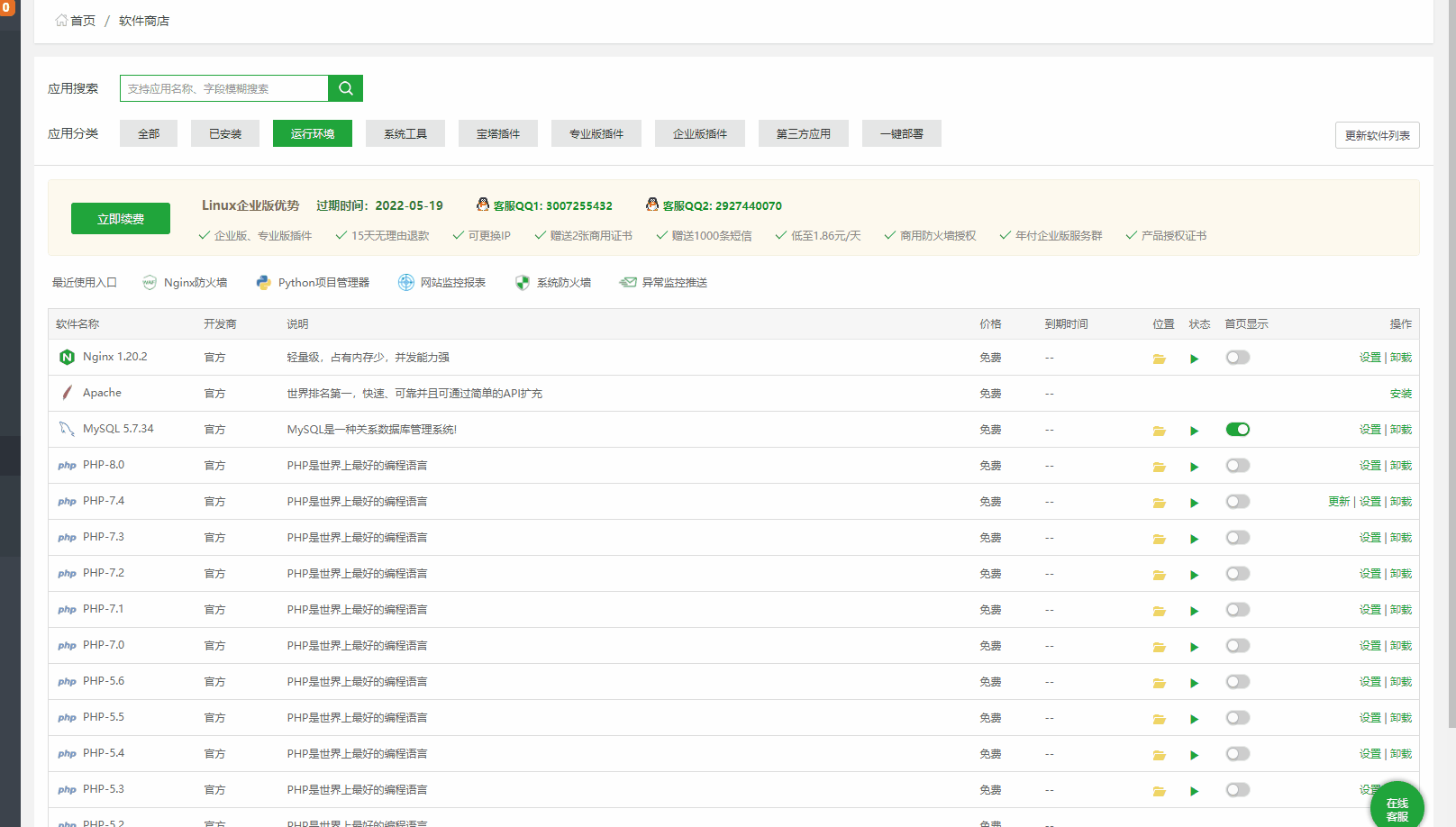Image resolution: width=1456 pixels, height=827 pixels.
Task: Click the 系统防火墙 shield icon
Action: [x=523, y=283]
